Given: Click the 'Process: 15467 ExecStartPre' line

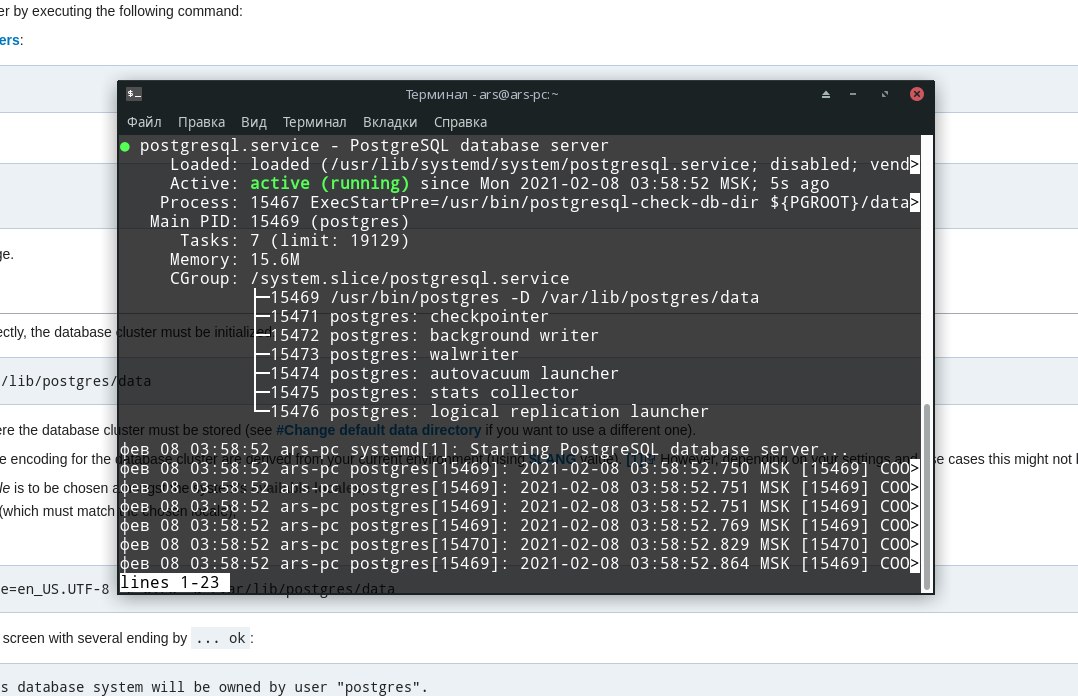Looking at the screenshot, I should [540, 203].
